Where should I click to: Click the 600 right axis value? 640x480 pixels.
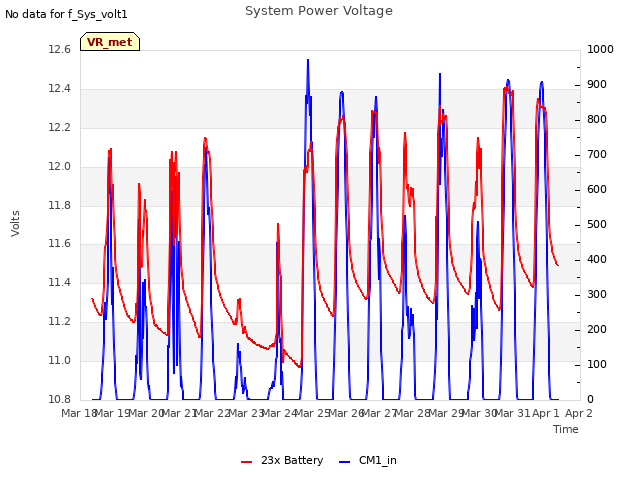(x=597, y=190)
